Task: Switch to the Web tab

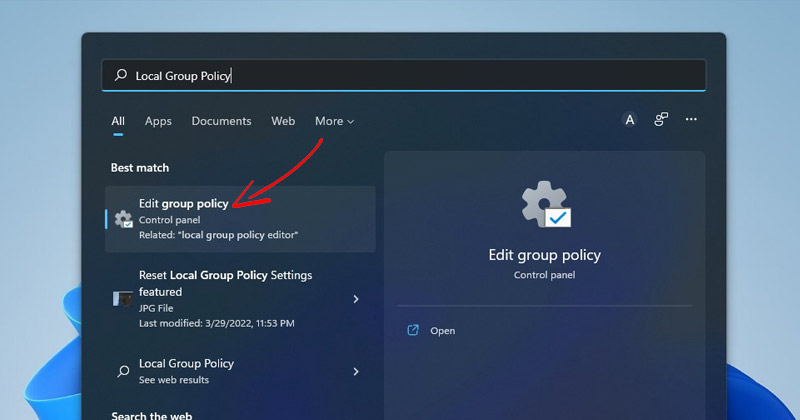Action: point(283,121)
